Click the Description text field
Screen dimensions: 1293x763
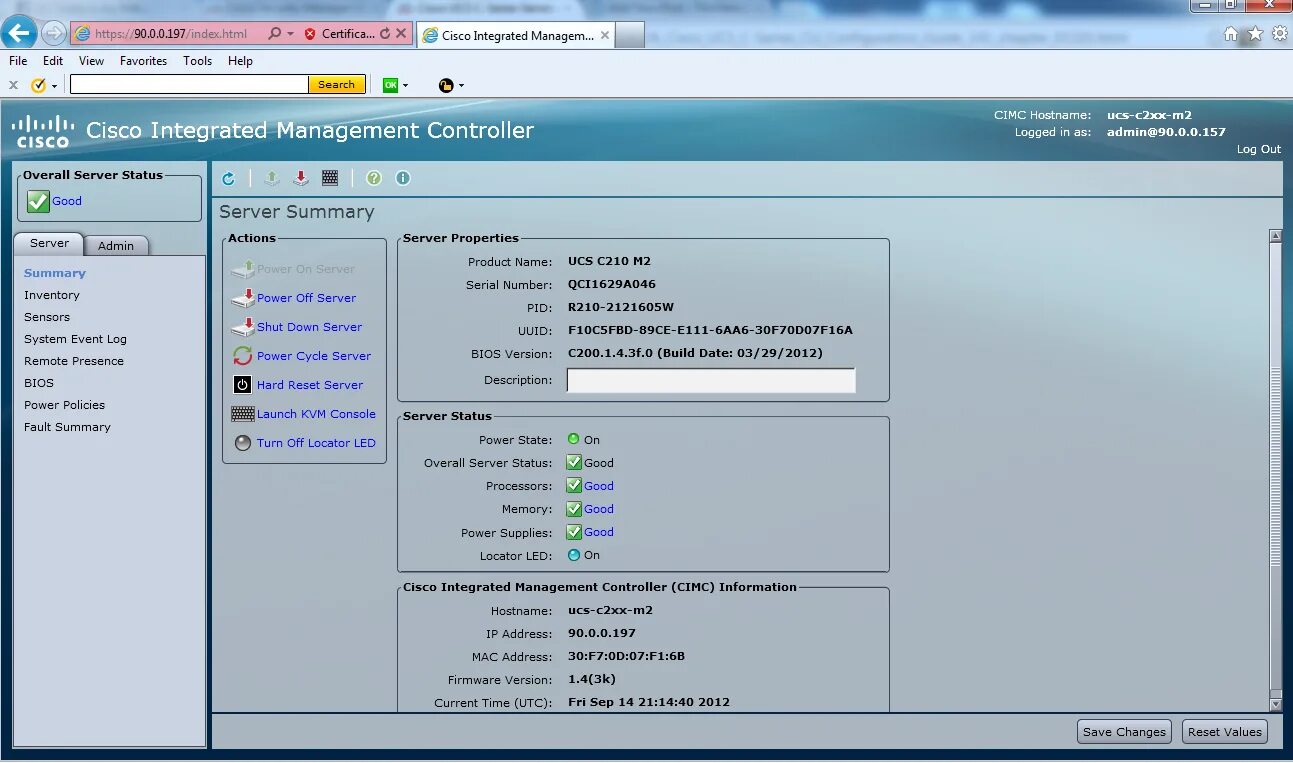click(711, 380)
